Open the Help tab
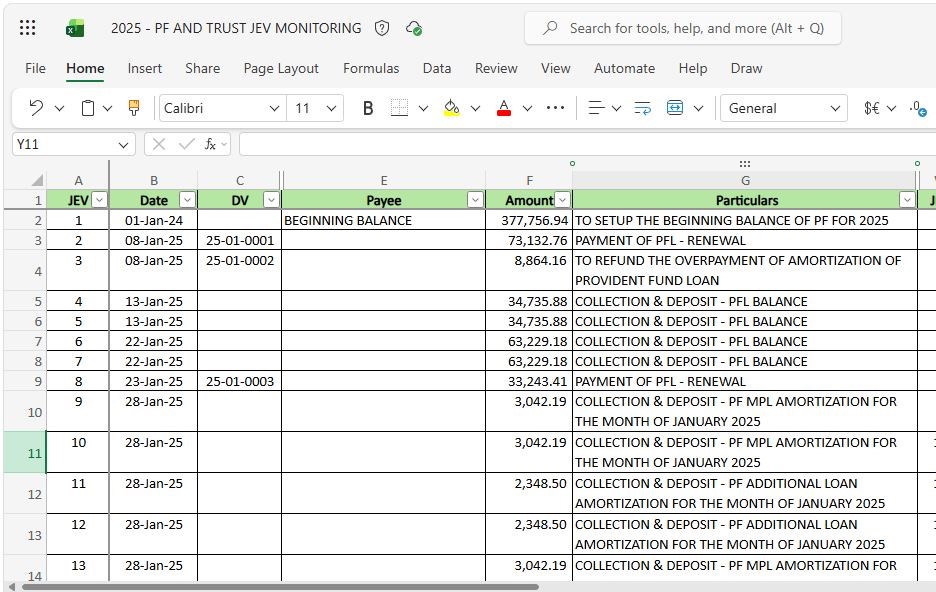The height and width of the screenshot is (592, 936). coord(692,68)
